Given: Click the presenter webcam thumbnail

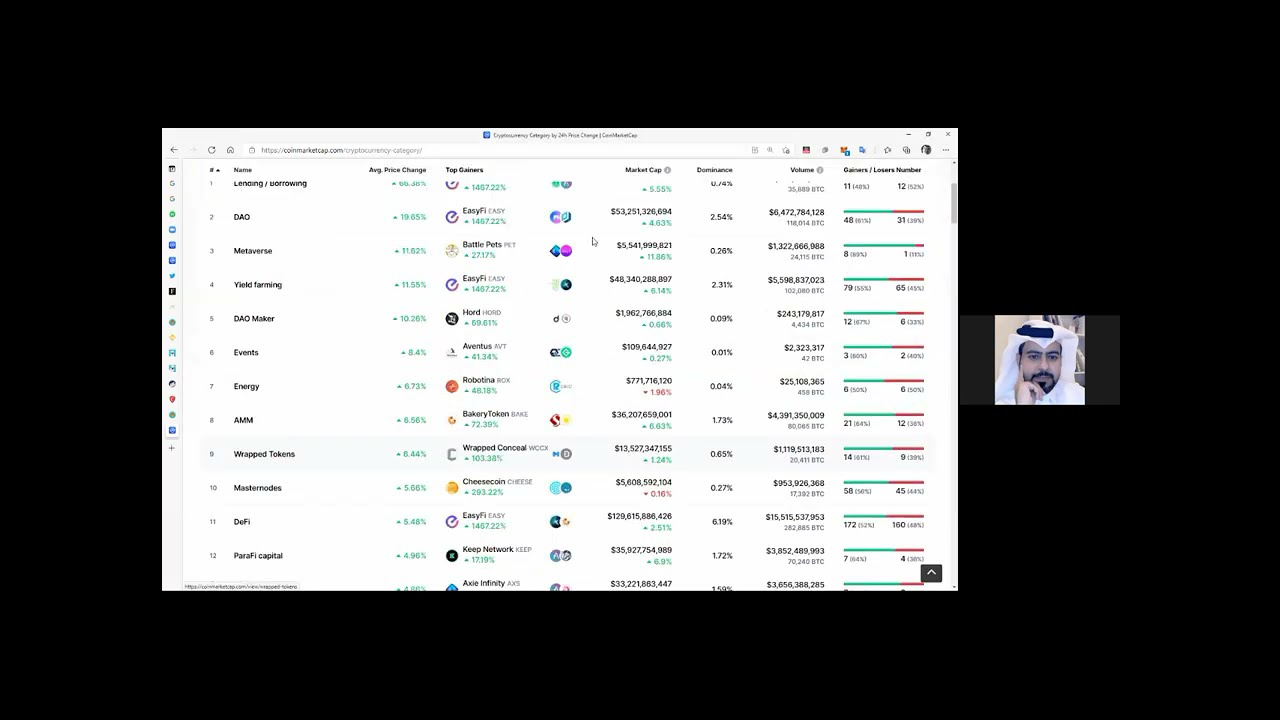Looking at the screenshot, I should 1040,360.
